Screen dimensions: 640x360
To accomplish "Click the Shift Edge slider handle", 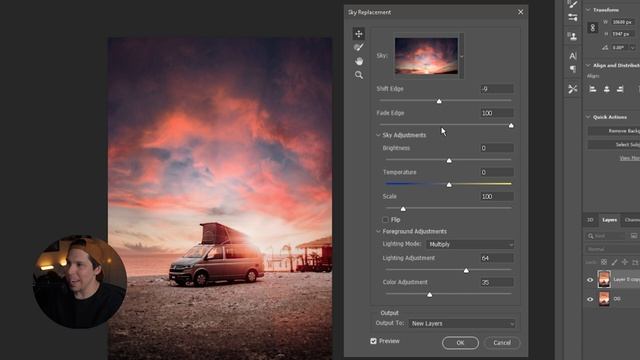I will [439, 101].
